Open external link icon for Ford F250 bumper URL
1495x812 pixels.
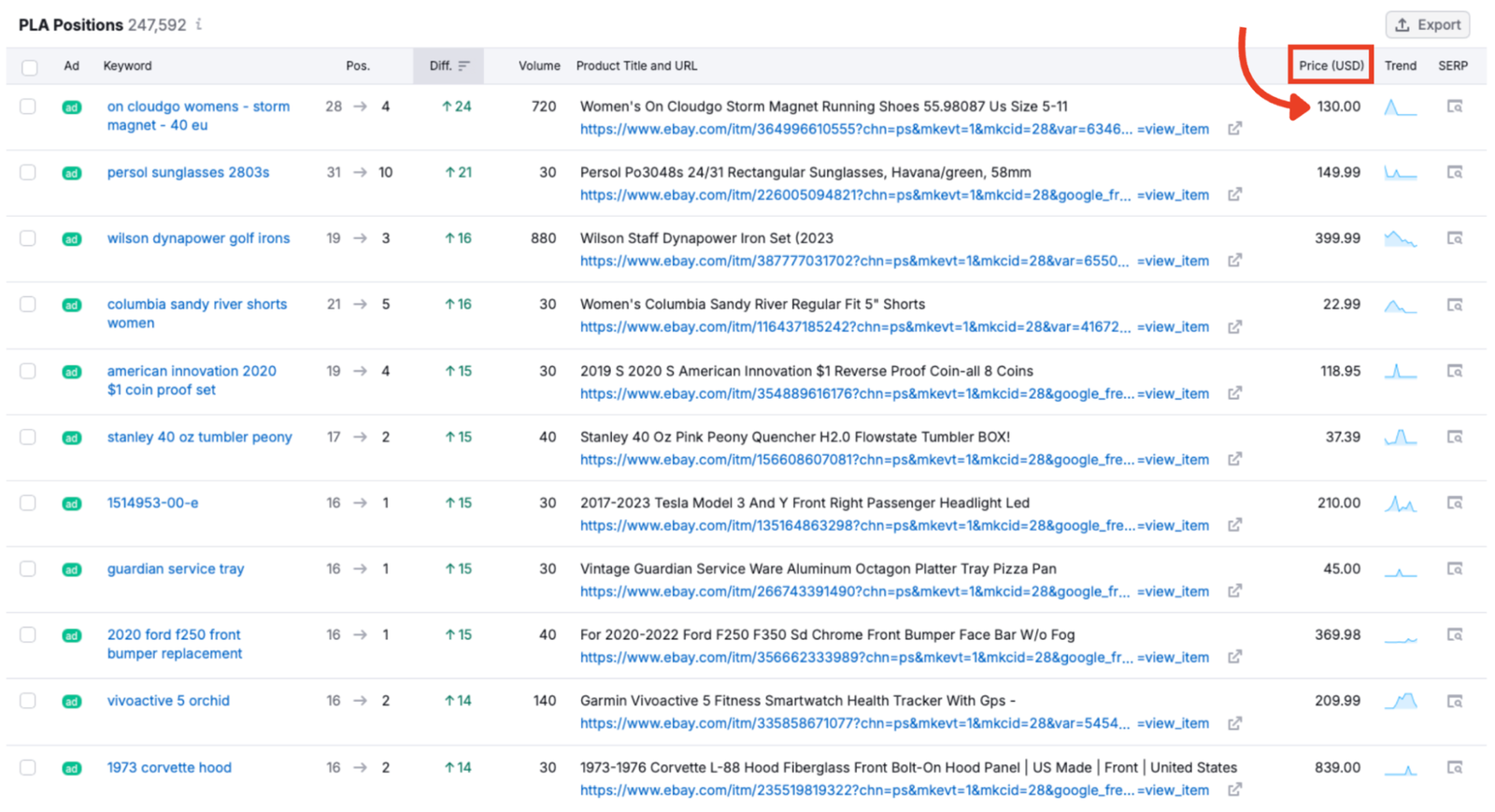[x=1234, y=657]
